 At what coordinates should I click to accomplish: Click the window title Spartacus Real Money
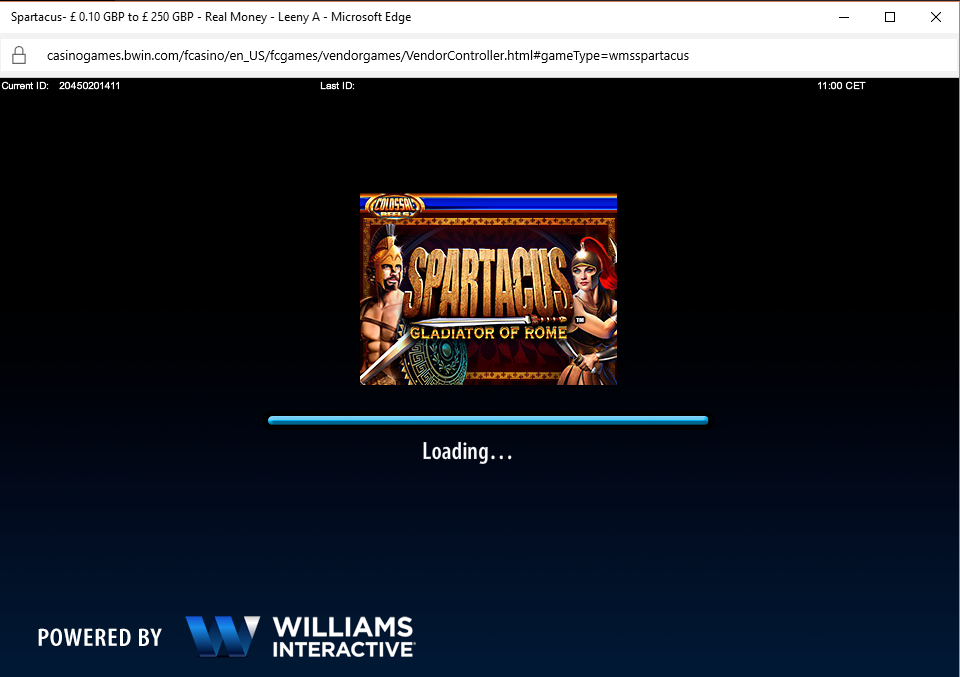click(x=211, y=17)
